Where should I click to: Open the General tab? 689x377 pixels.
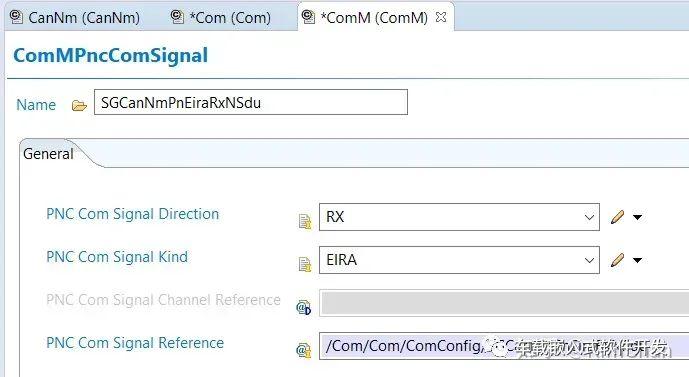pos(48,154)
